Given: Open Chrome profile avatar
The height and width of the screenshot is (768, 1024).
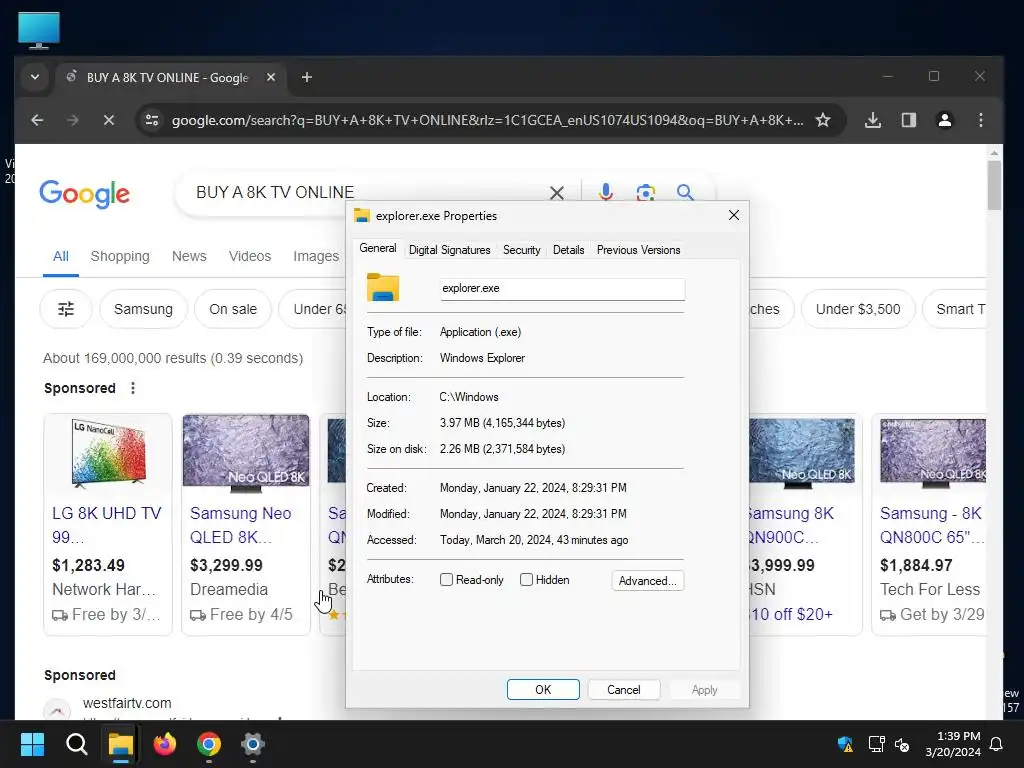Looking at the screenshot, I should point(944,120).
